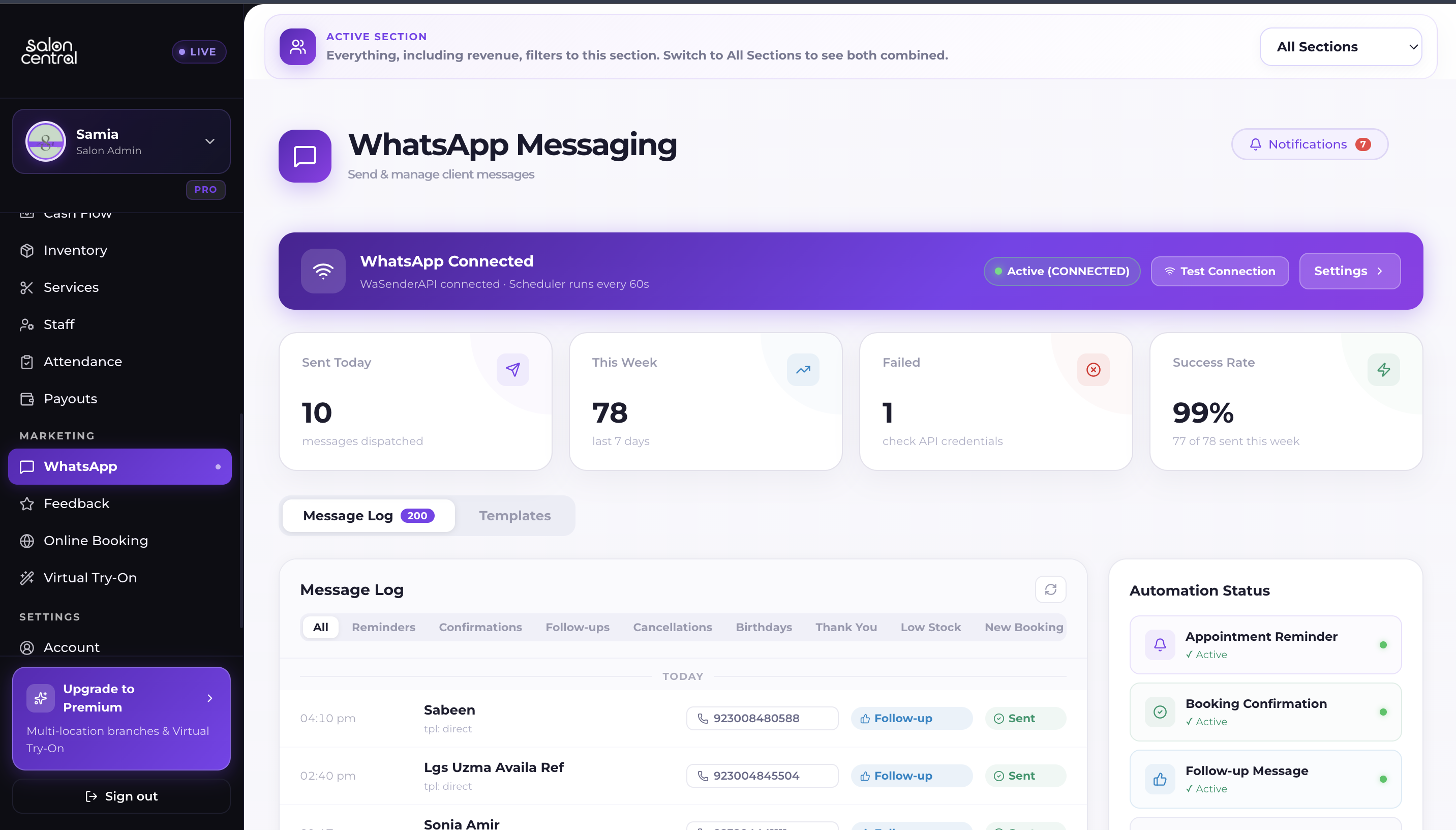Image resolution: width=1456 pixels, height=830 pixels.
Task: Click the Success Rate lightning icon
Action: pos(1384,369)
